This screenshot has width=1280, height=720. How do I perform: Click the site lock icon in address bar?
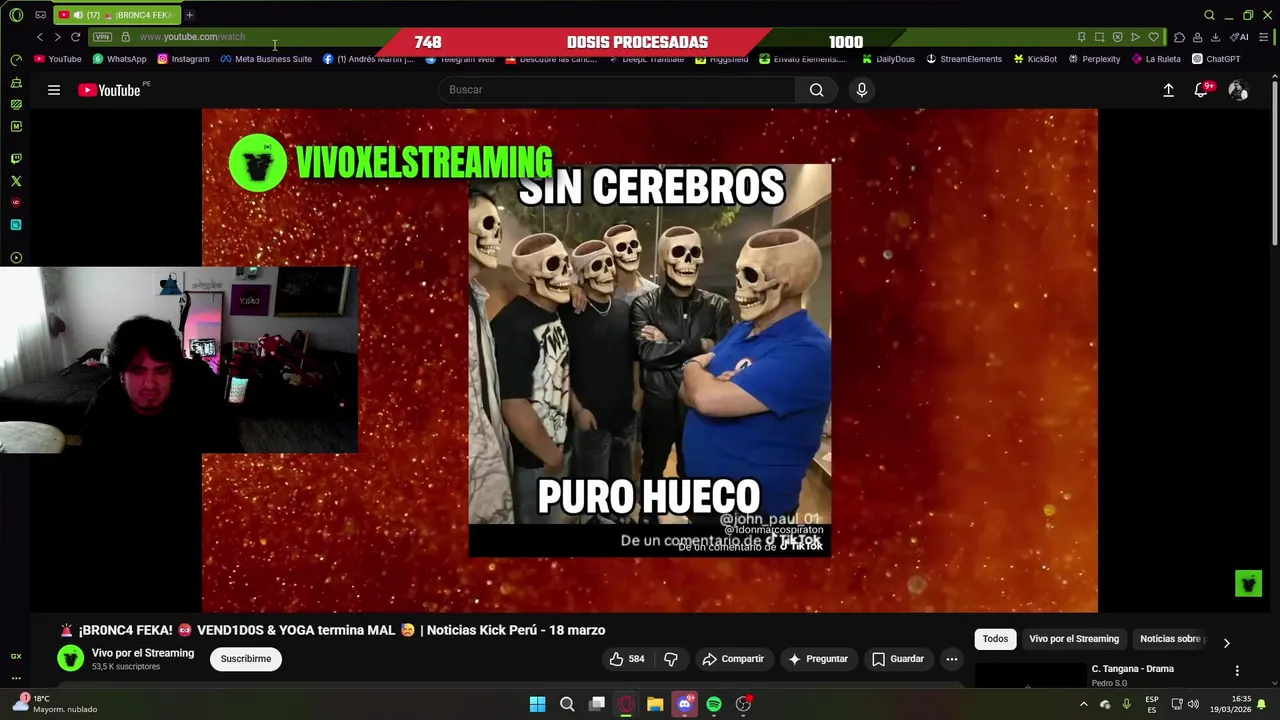click(x=125, y=37)
